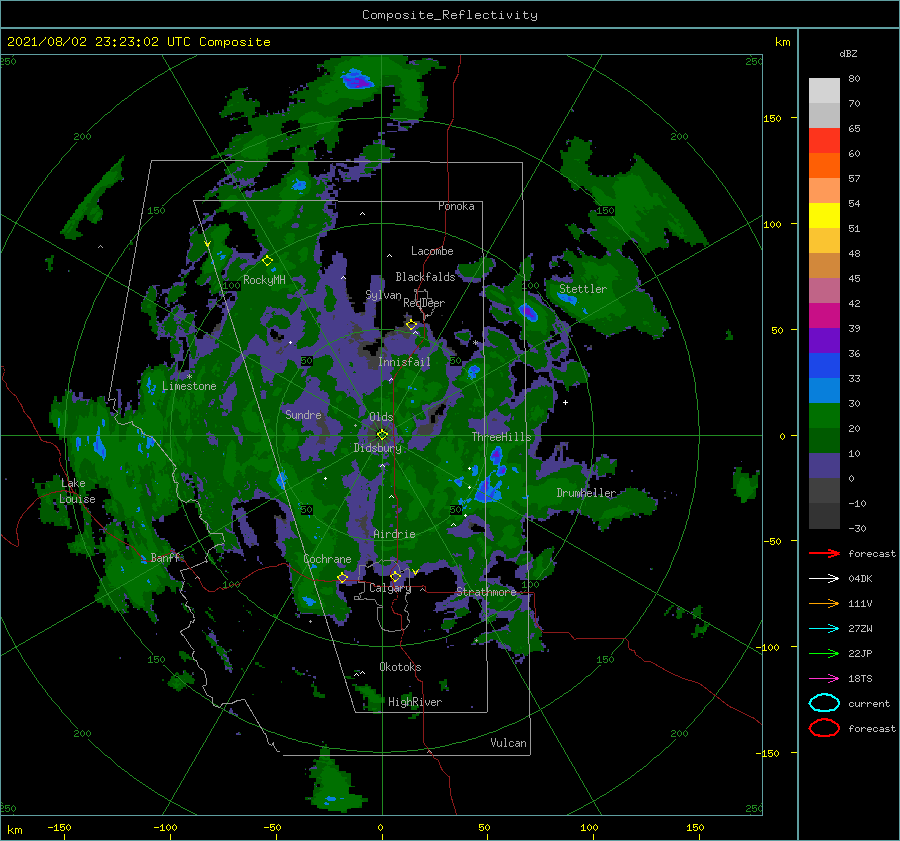This screenshot has width=900, height=841.
Task: Click the 04DK legend text
Action: point(860,579)
